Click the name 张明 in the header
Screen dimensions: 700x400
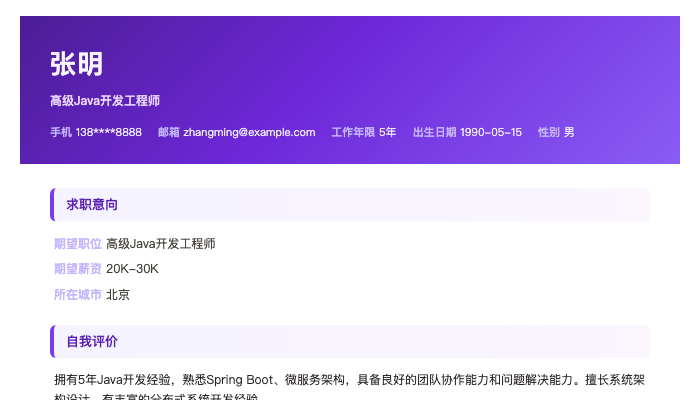pos(76,65)
